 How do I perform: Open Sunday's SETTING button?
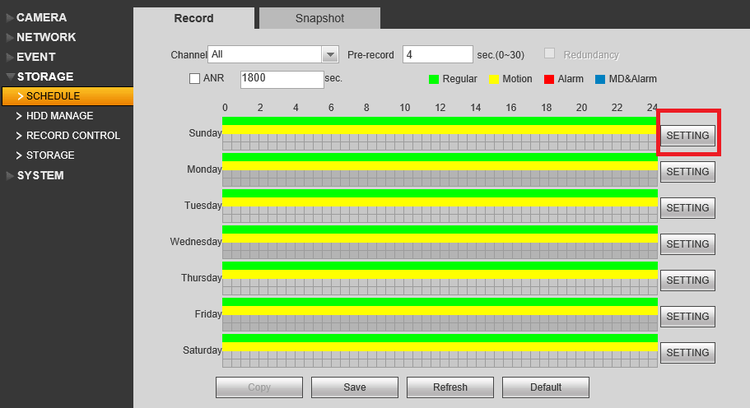coord(687,135)
